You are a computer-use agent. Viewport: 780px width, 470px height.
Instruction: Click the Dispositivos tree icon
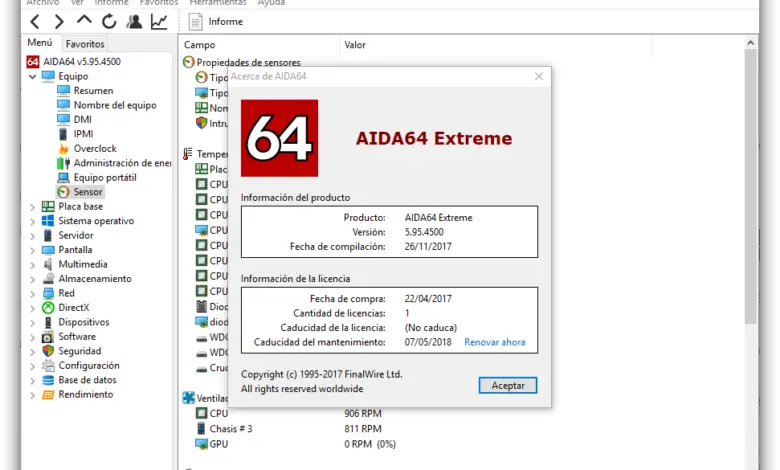(x=48, y=322)
